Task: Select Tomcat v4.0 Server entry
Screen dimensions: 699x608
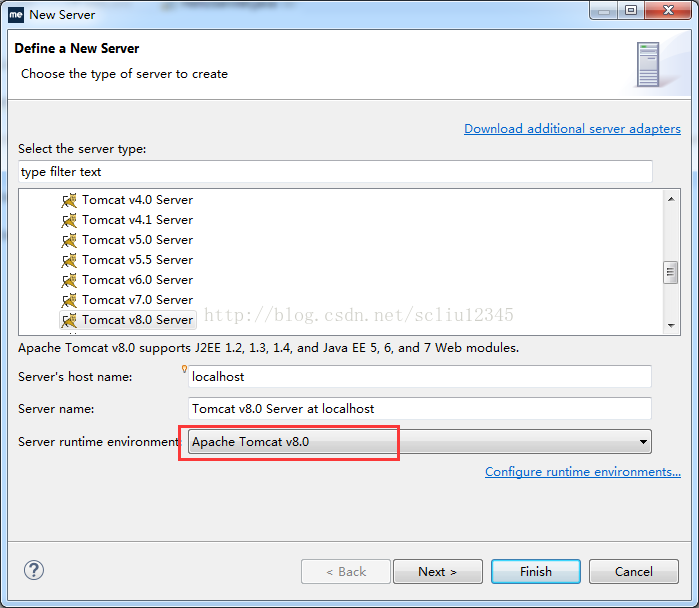Action: [x=137, y=200]
